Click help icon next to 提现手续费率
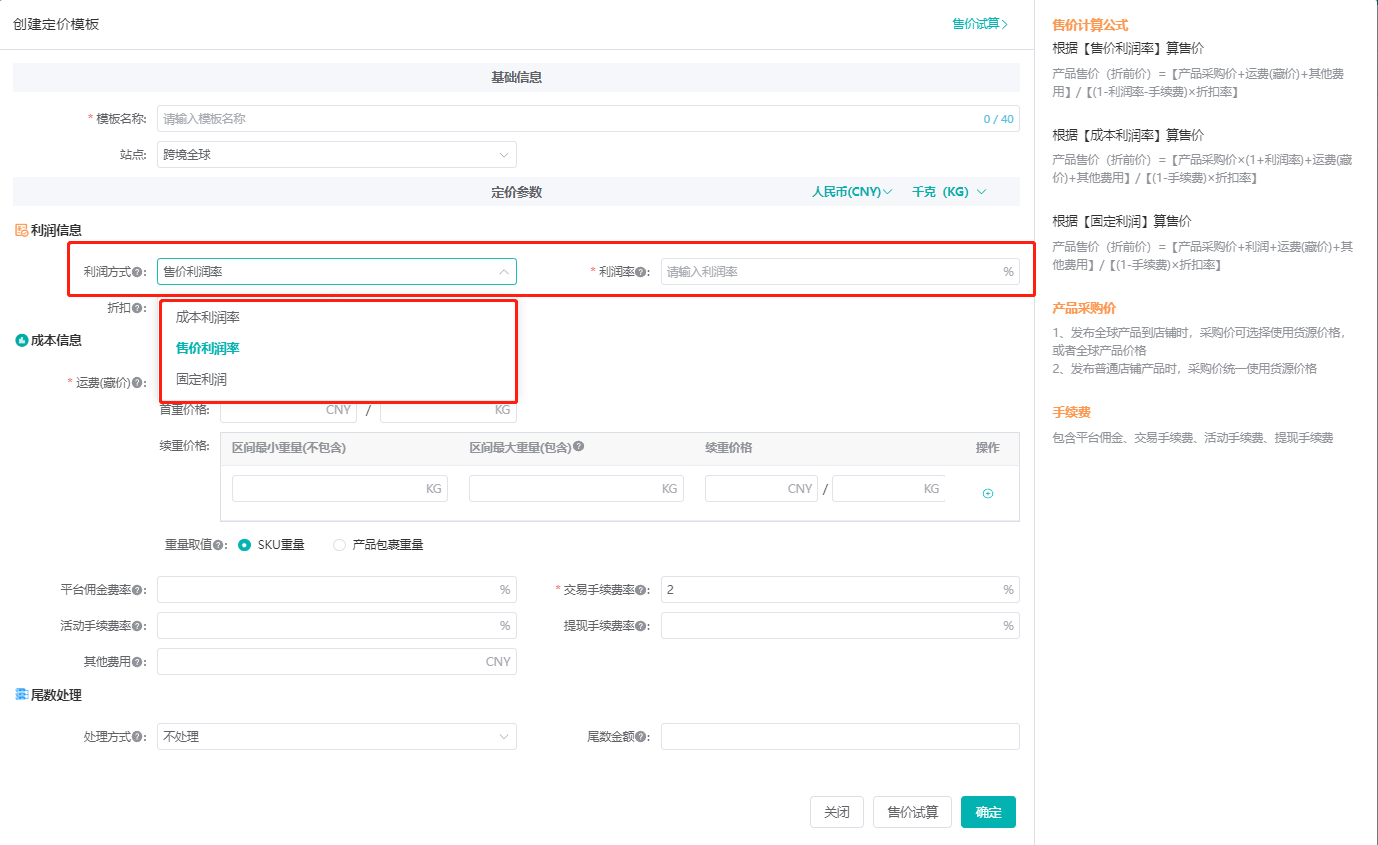Screen dimensions: 1378x845 tap(641, 627)
